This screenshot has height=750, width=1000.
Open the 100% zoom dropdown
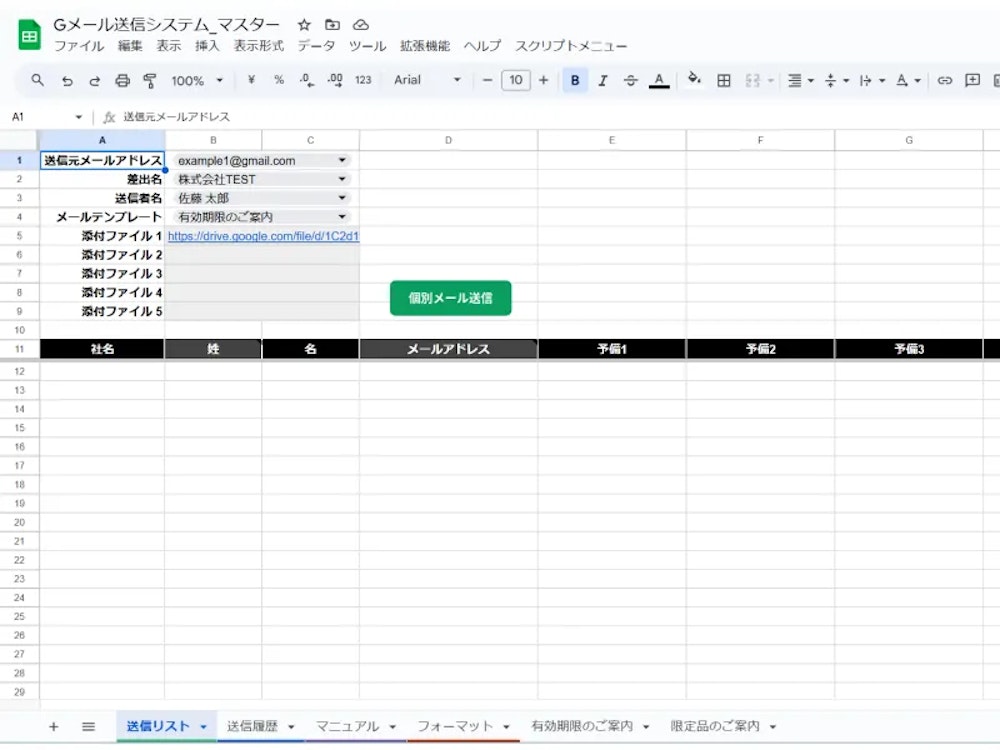click(197, 80)
